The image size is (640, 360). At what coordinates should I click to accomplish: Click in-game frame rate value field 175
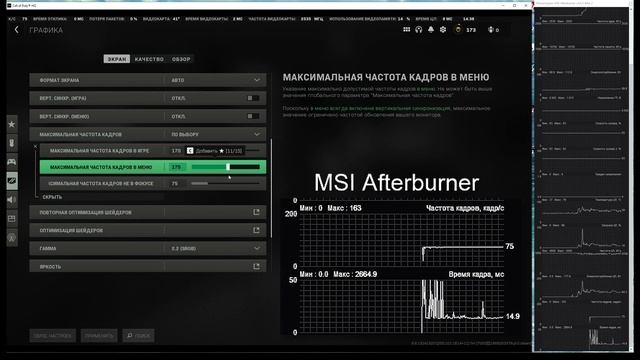(x=176, y=151)
